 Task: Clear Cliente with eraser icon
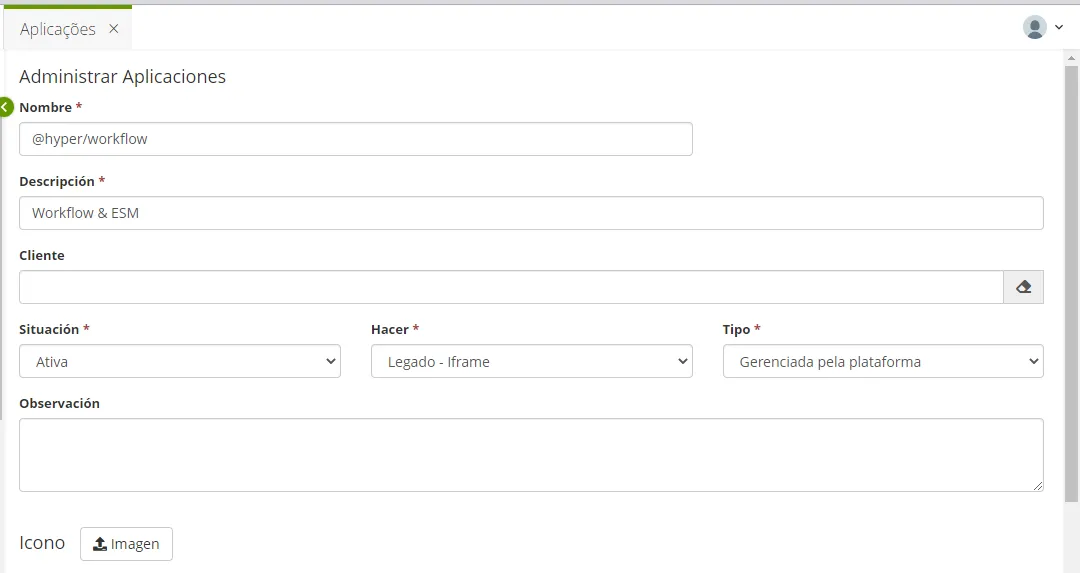1024,286
